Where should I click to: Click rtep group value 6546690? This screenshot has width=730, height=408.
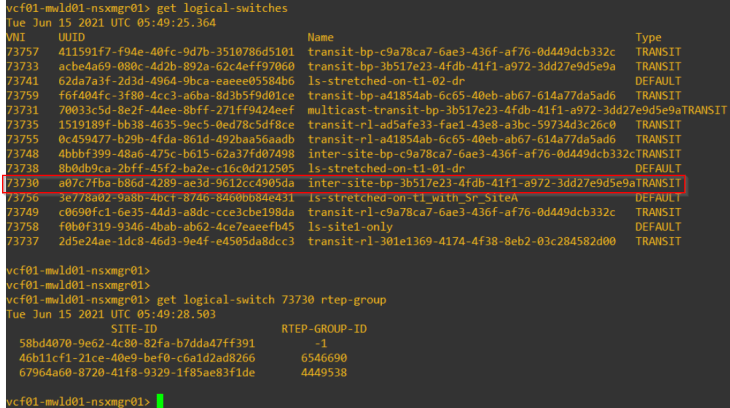[324, 358]
